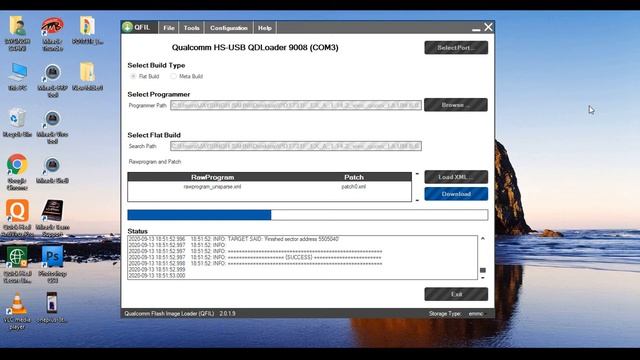Open the Miracle Team Support book icon

click(x=52, y=218)
